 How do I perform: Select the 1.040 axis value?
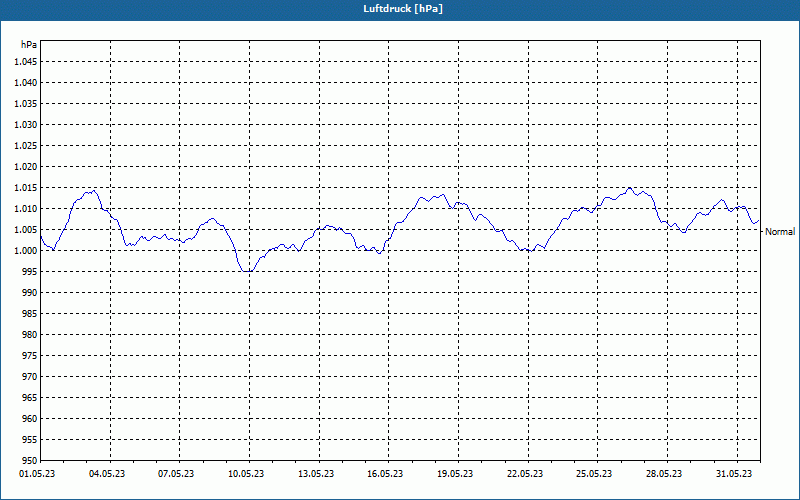coord(25,83)
